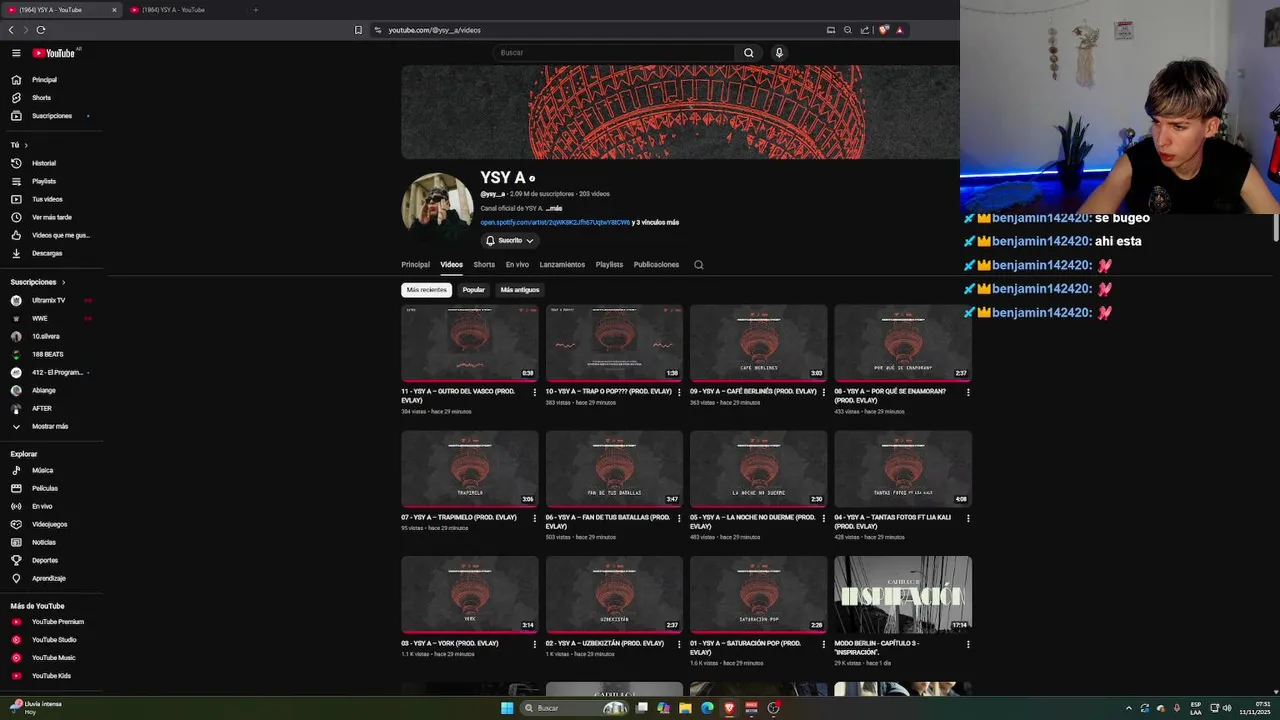Open Ultramix TV subscription channel
This screenshot has height=720, width=1280.
(x=48, y=300)
